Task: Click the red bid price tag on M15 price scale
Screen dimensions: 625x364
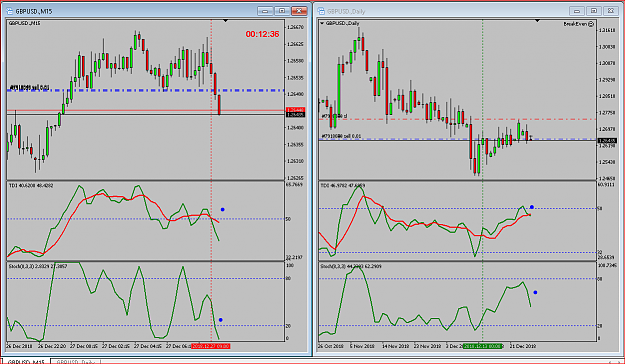Action: click(296, 110)
